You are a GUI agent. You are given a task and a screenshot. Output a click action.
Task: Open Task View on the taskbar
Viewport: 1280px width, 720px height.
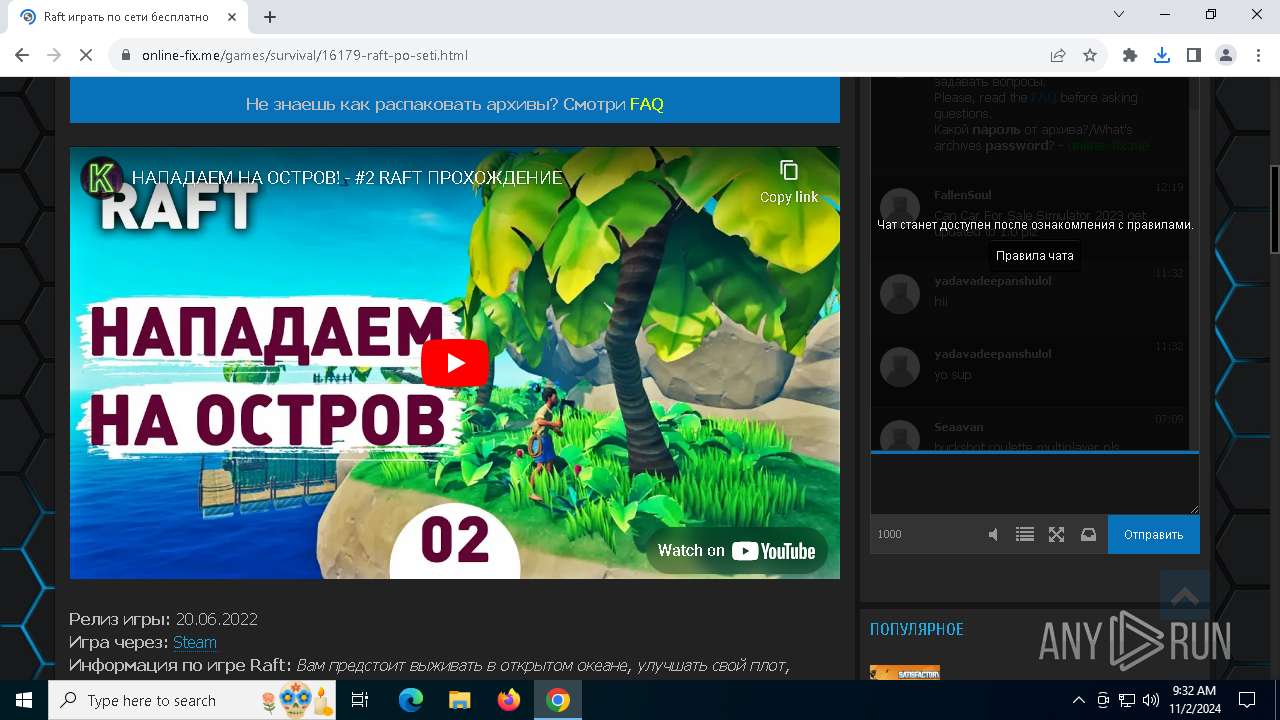coord(360,700)
